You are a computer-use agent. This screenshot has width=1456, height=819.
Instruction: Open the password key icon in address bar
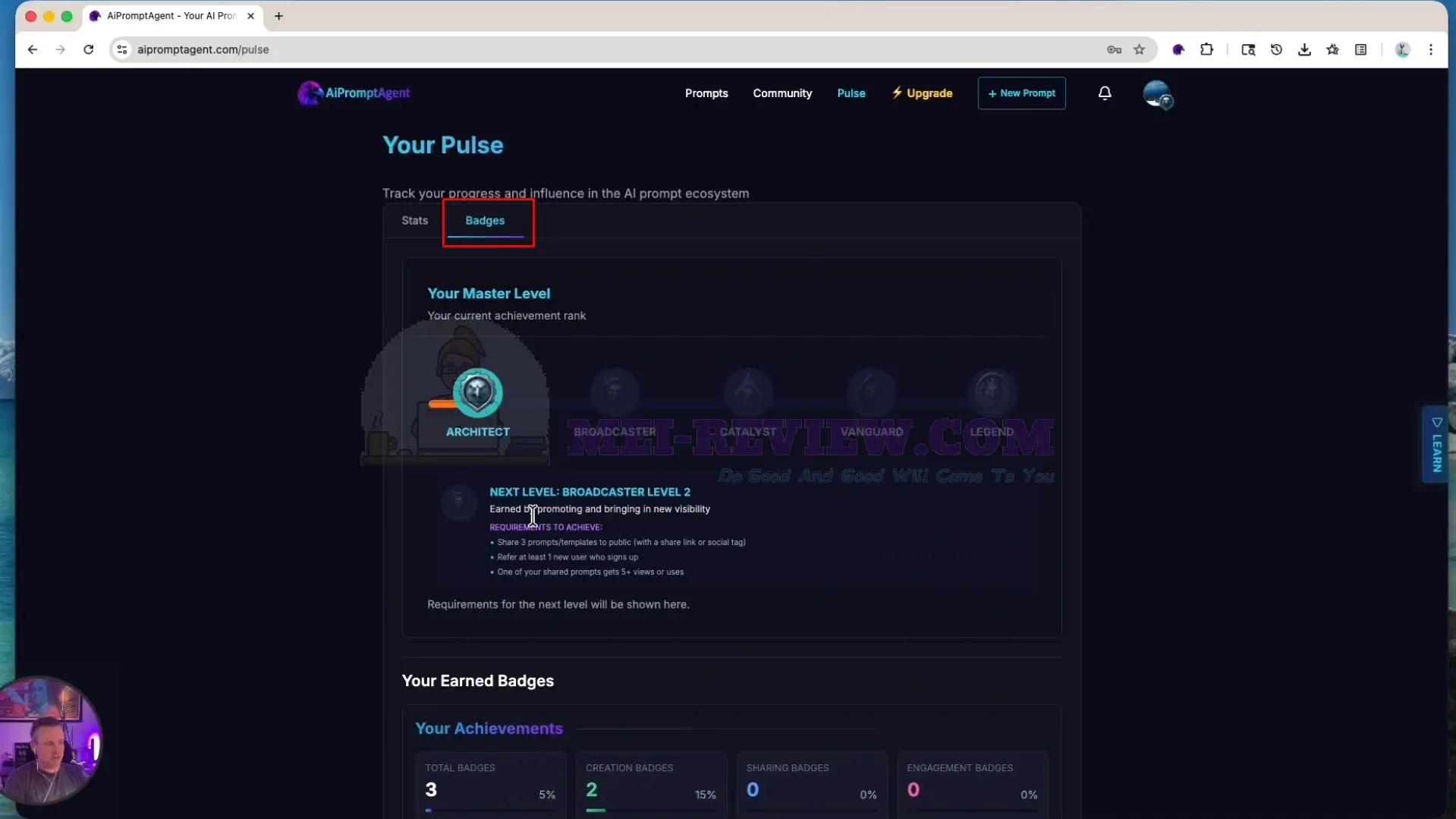click(1114, 49)
